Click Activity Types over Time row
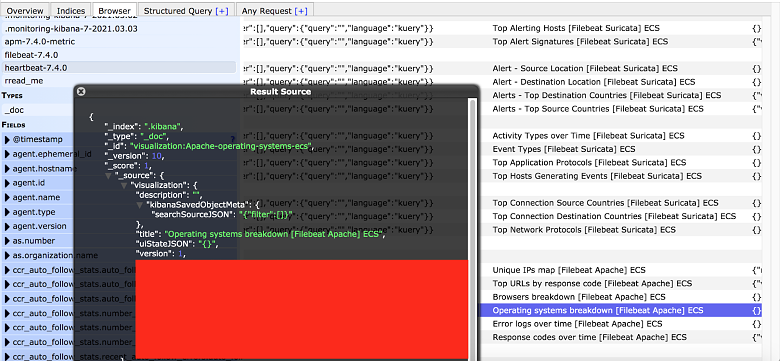780x361 pixels. click(588, 136)
